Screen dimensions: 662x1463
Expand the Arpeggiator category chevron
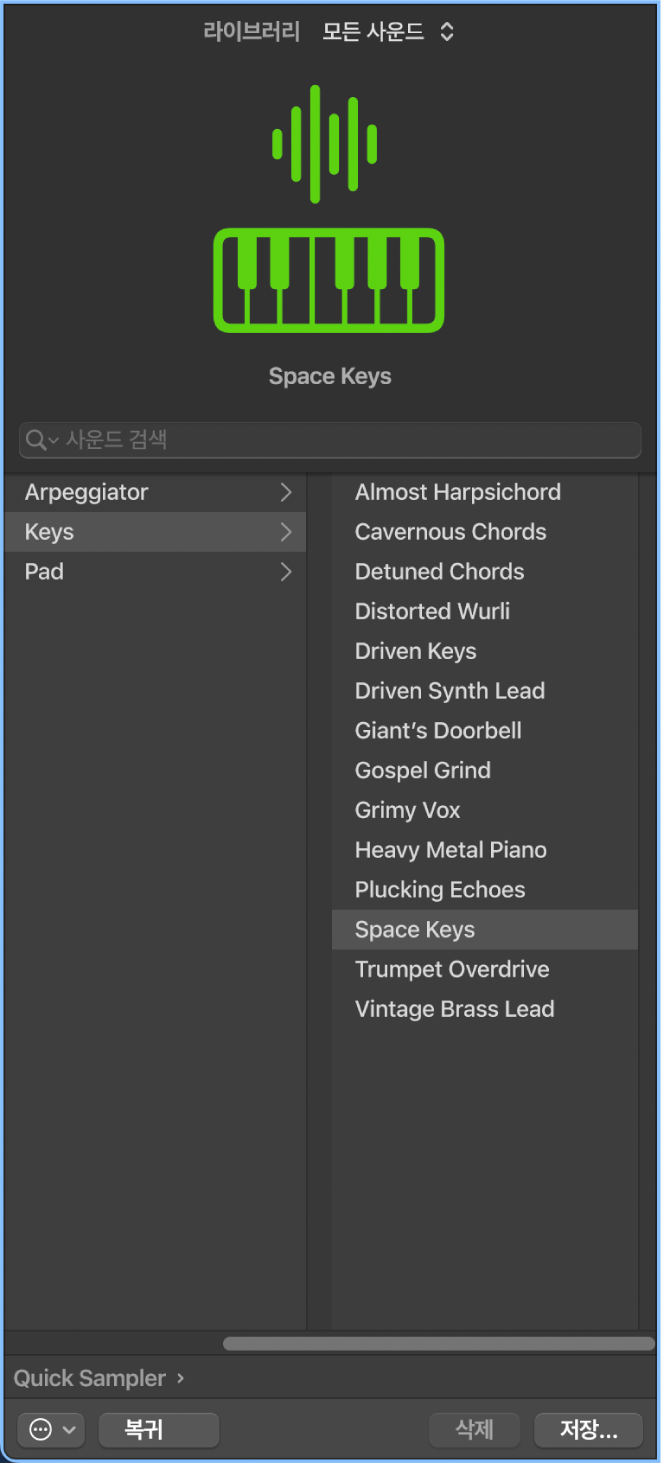tap(286, 492)
